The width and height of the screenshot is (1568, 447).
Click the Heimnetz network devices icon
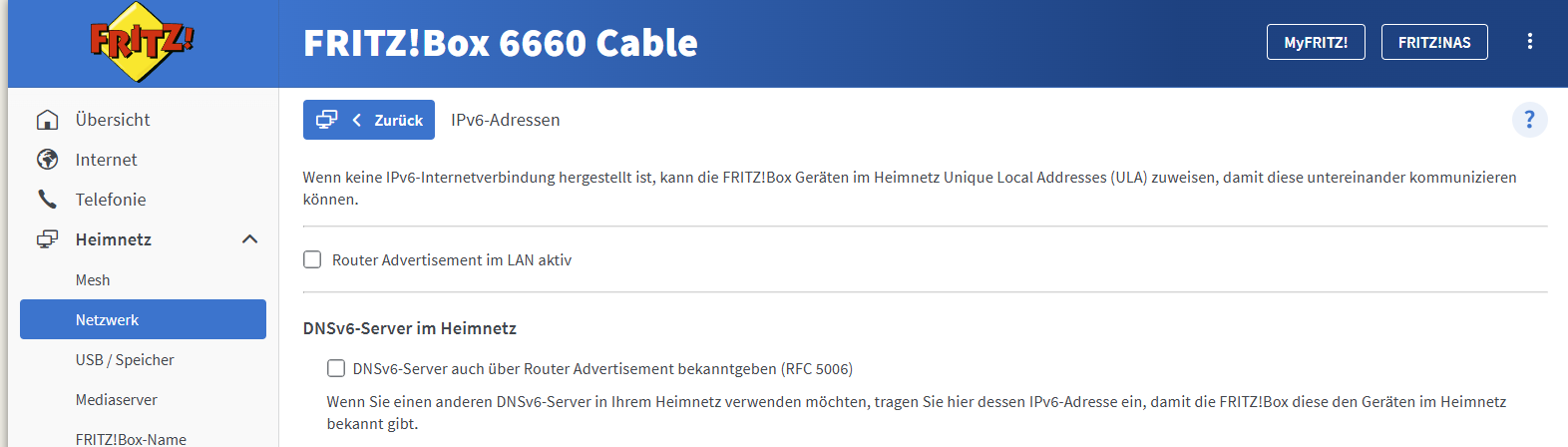pos(47,239)
